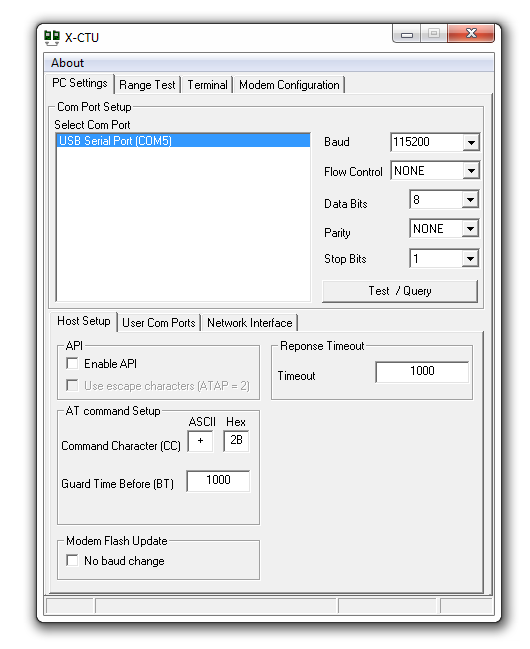
Task: Expand the Data Bits combo box
Action: pos(470,200)
